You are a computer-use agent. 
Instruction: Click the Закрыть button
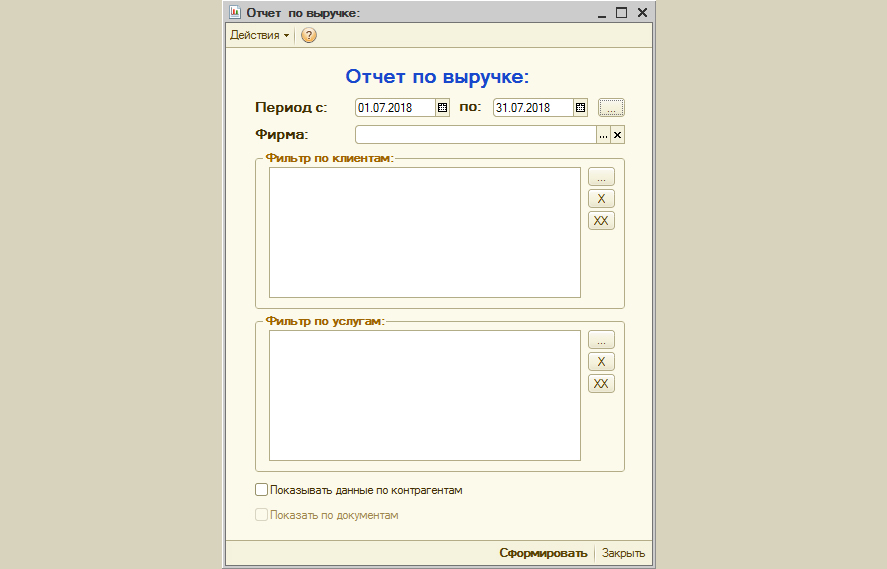pos(623,553)
